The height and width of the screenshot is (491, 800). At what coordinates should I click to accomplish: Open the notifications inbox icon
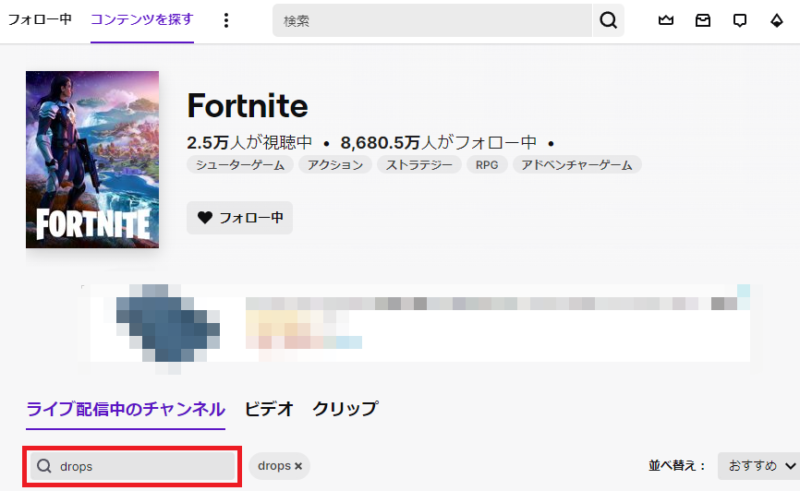[x=703, y=20]
